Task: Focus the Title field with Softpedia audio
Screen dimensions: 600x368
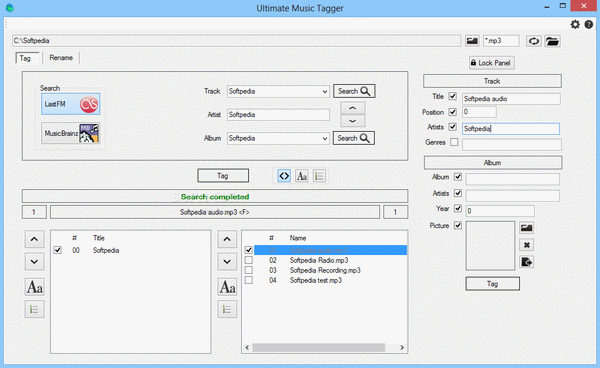Action: 511,99
